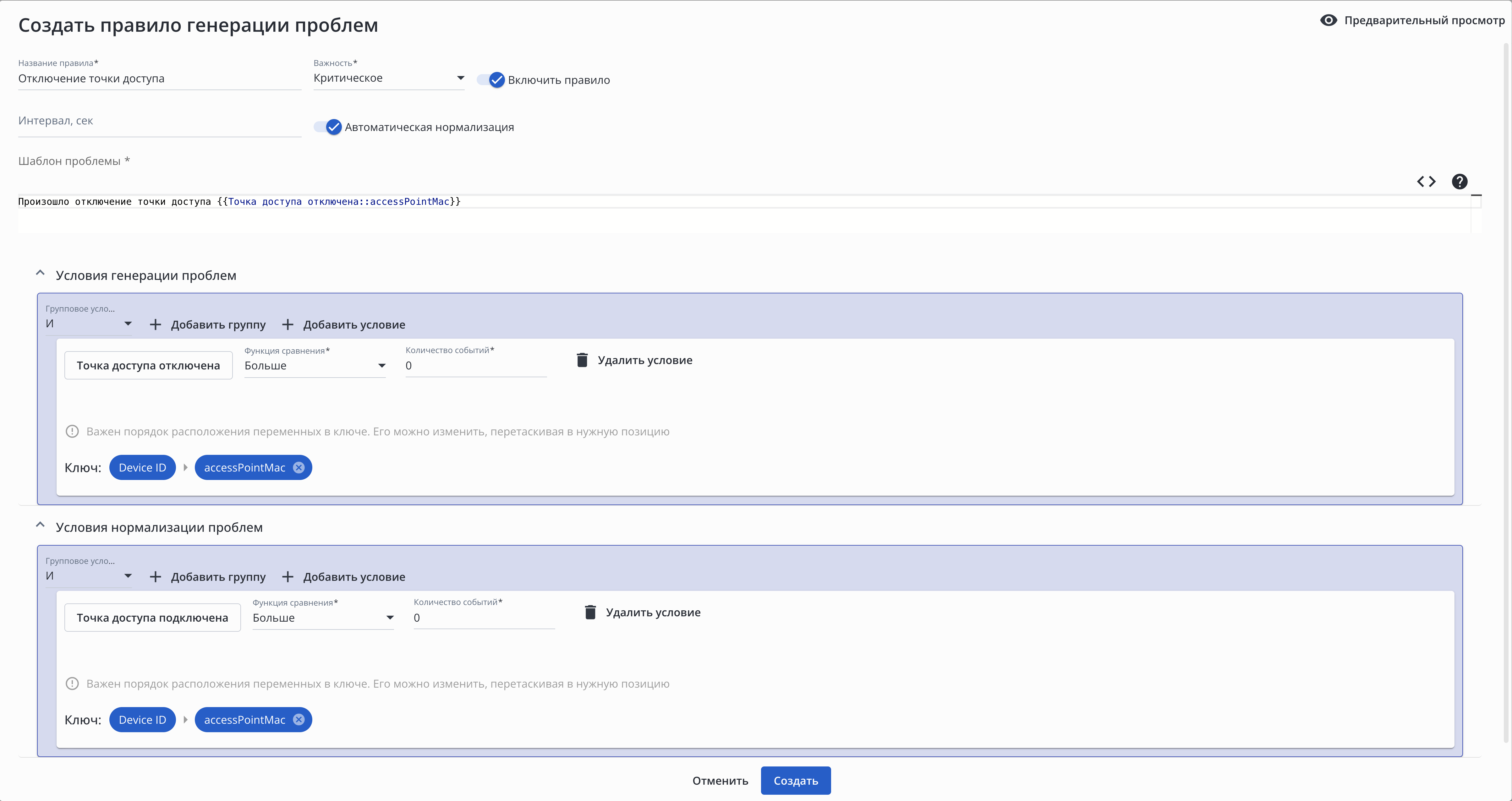Remove accessPointMac from generation key
The height and width of the screenshot is (801, 1512).
click(299, 468)
